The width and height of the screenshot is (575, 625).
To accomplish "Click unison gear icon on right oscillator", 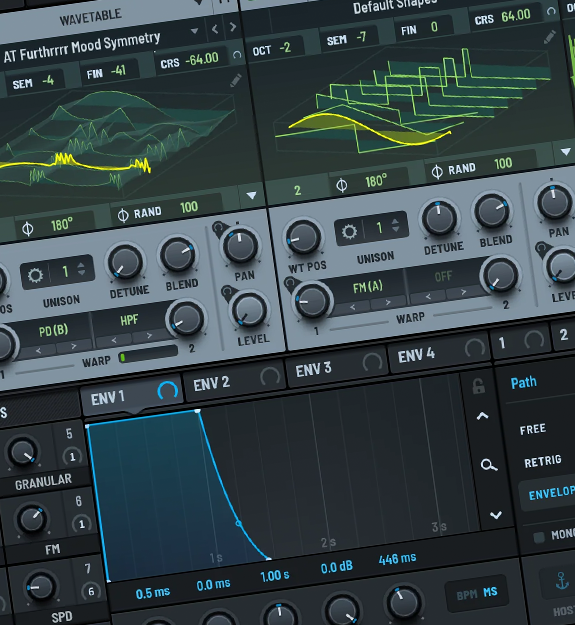I will point(349,232).
